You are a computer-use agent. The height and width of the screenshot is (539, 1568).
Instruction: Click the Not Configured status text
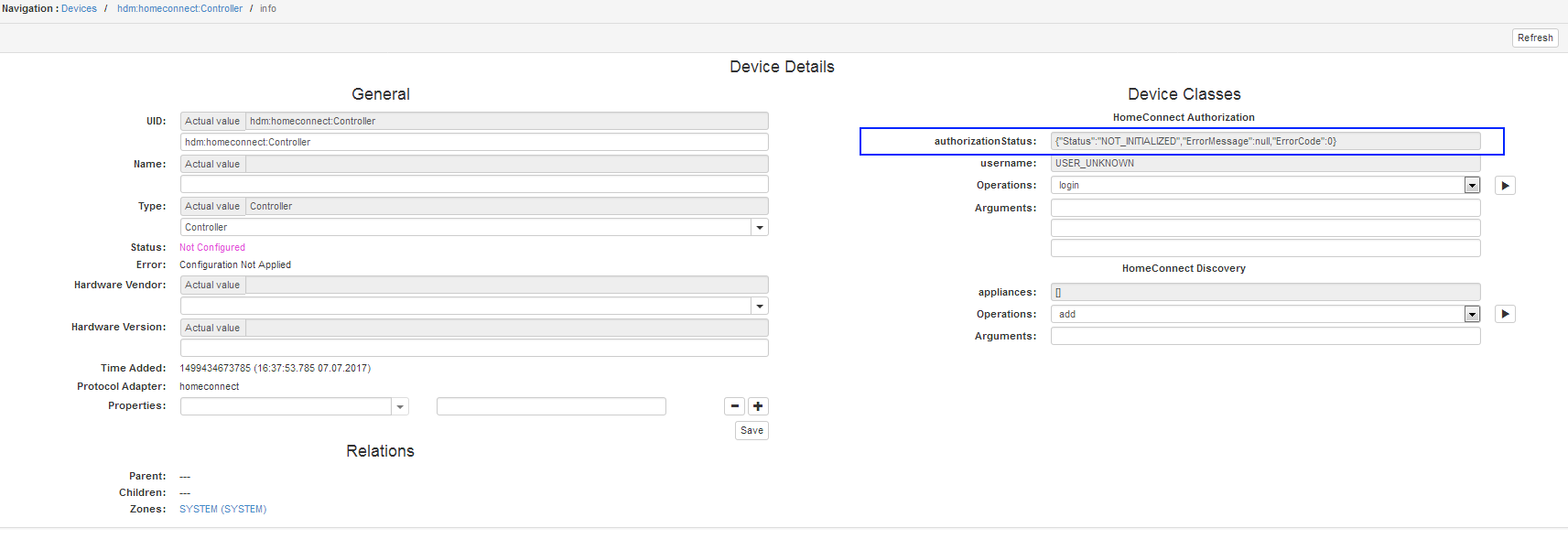(x=212, y=247)
